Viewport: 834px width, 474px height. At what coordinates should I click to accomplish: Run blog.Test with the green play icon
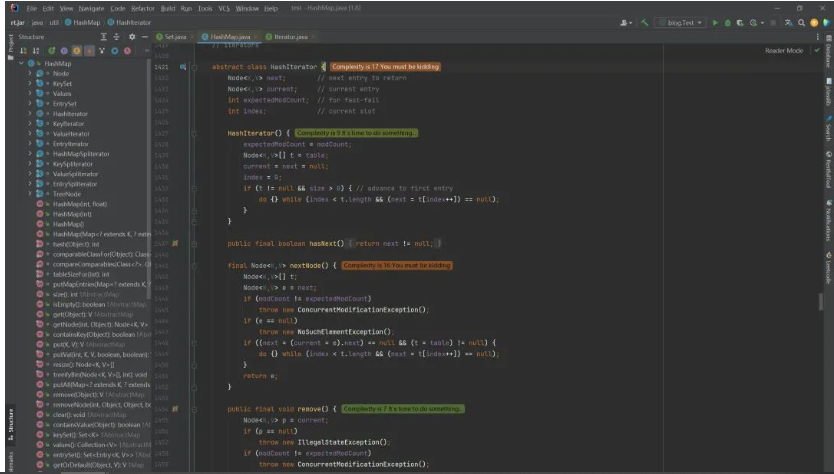(715, 23)
